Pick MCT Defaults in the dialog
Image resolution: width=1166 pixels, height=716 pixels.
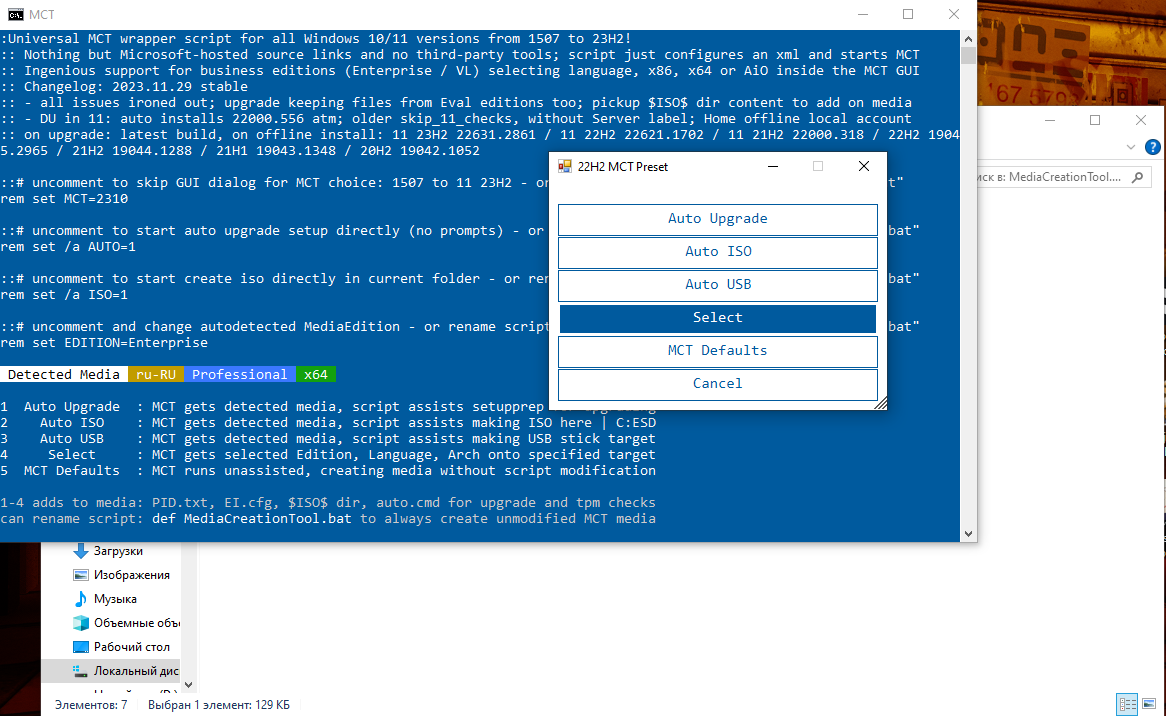click(717, 351)
